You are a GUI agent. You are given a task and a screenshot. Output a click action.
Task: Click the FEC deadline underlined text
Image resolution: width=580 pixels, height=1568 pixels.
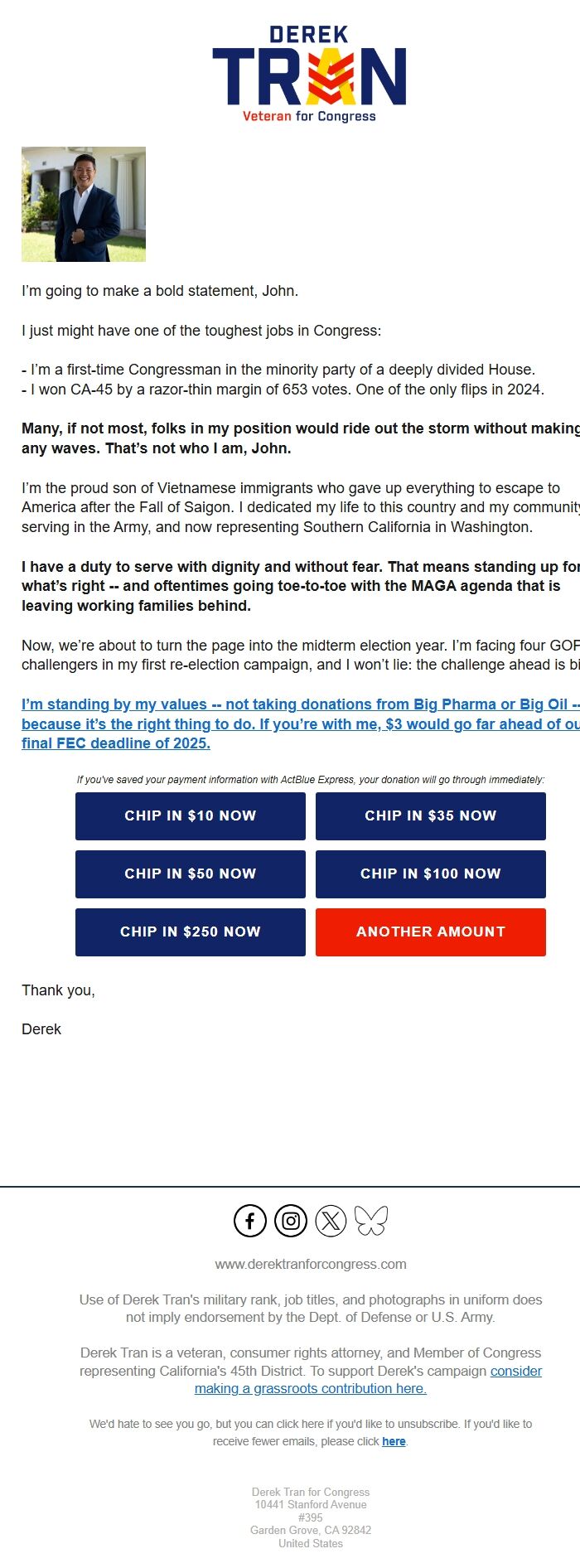tap(116, 743)
